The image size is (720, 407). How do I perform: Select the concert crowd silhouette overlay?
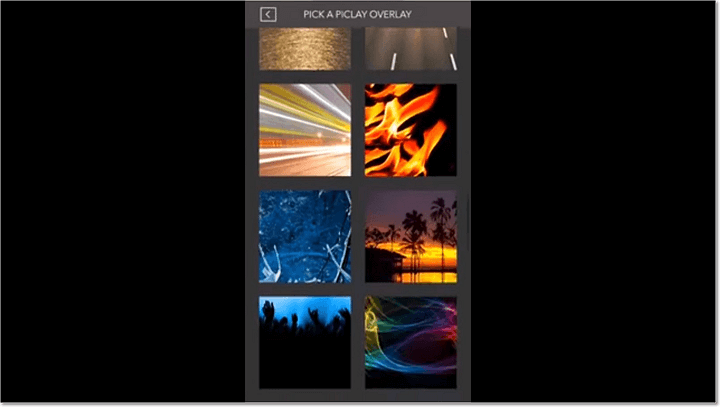[305, 343]
